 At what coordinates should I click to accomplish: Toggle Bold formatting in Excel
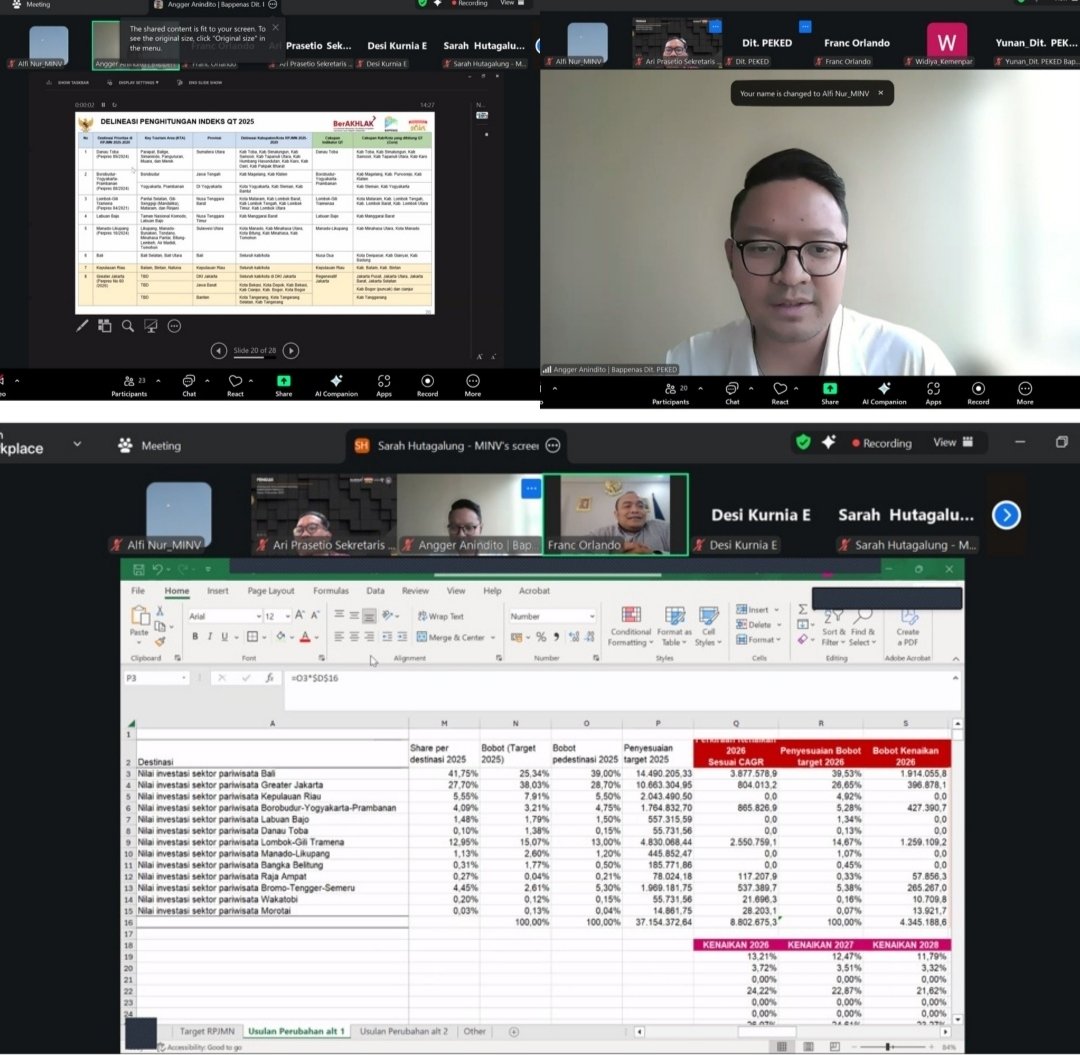(196, 637)
